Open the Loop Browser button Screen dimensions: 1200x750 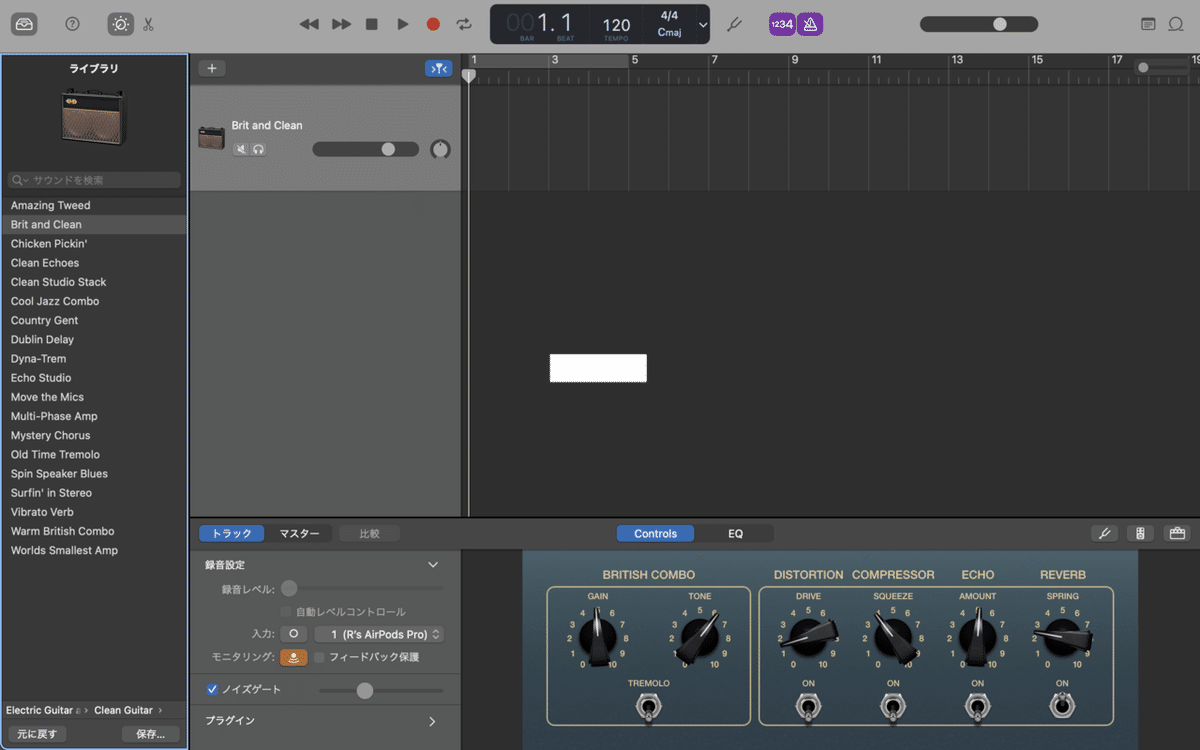tap(1176, 24)
